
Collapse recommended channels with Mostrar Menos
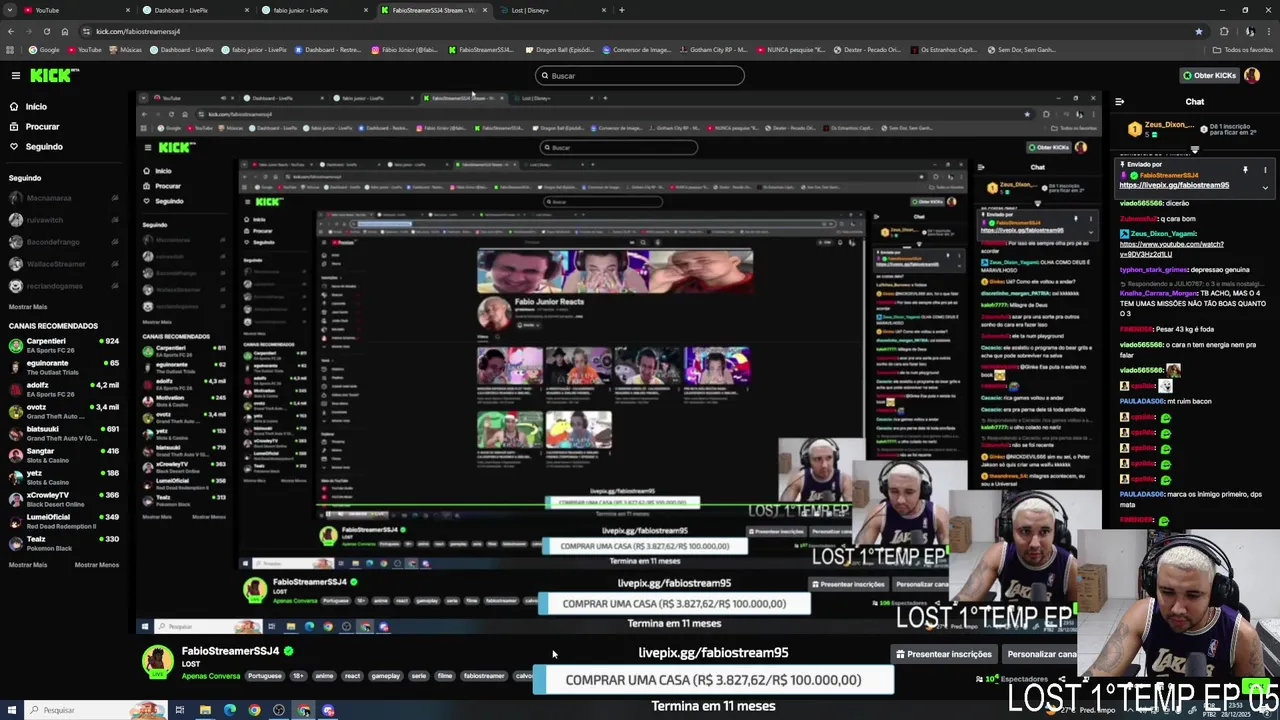coord(97,565)
